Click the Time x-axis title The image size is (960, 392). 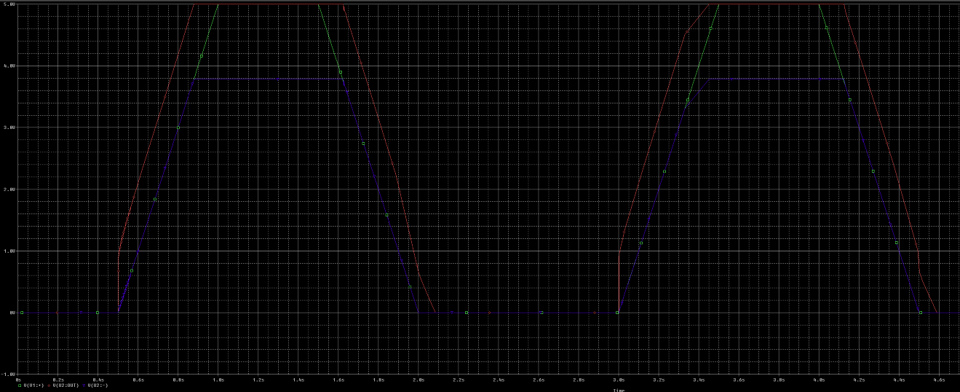coord(619,390)
